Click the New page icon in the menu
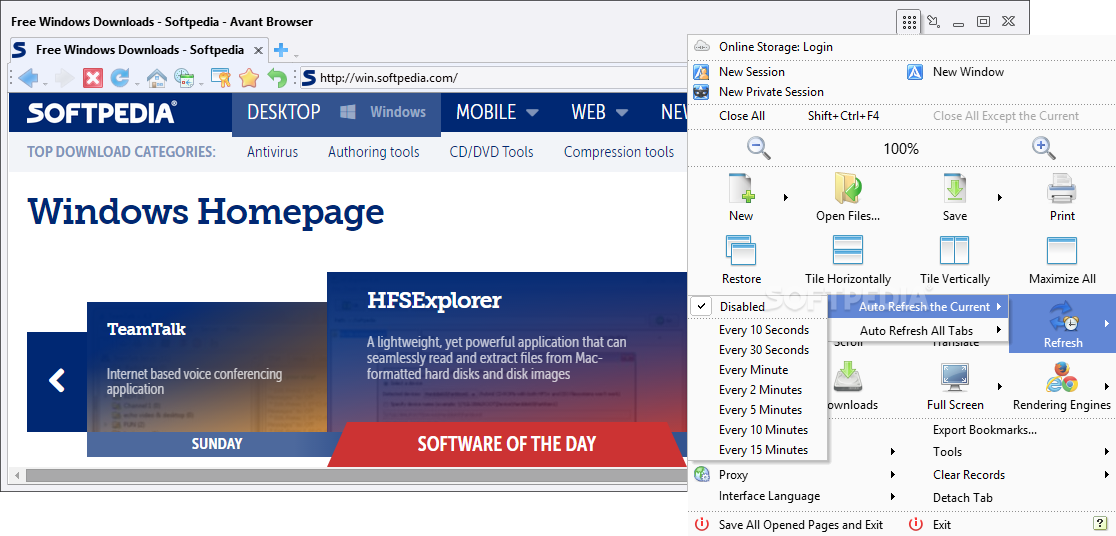1116x536 pixels. (x=741, y=190)
